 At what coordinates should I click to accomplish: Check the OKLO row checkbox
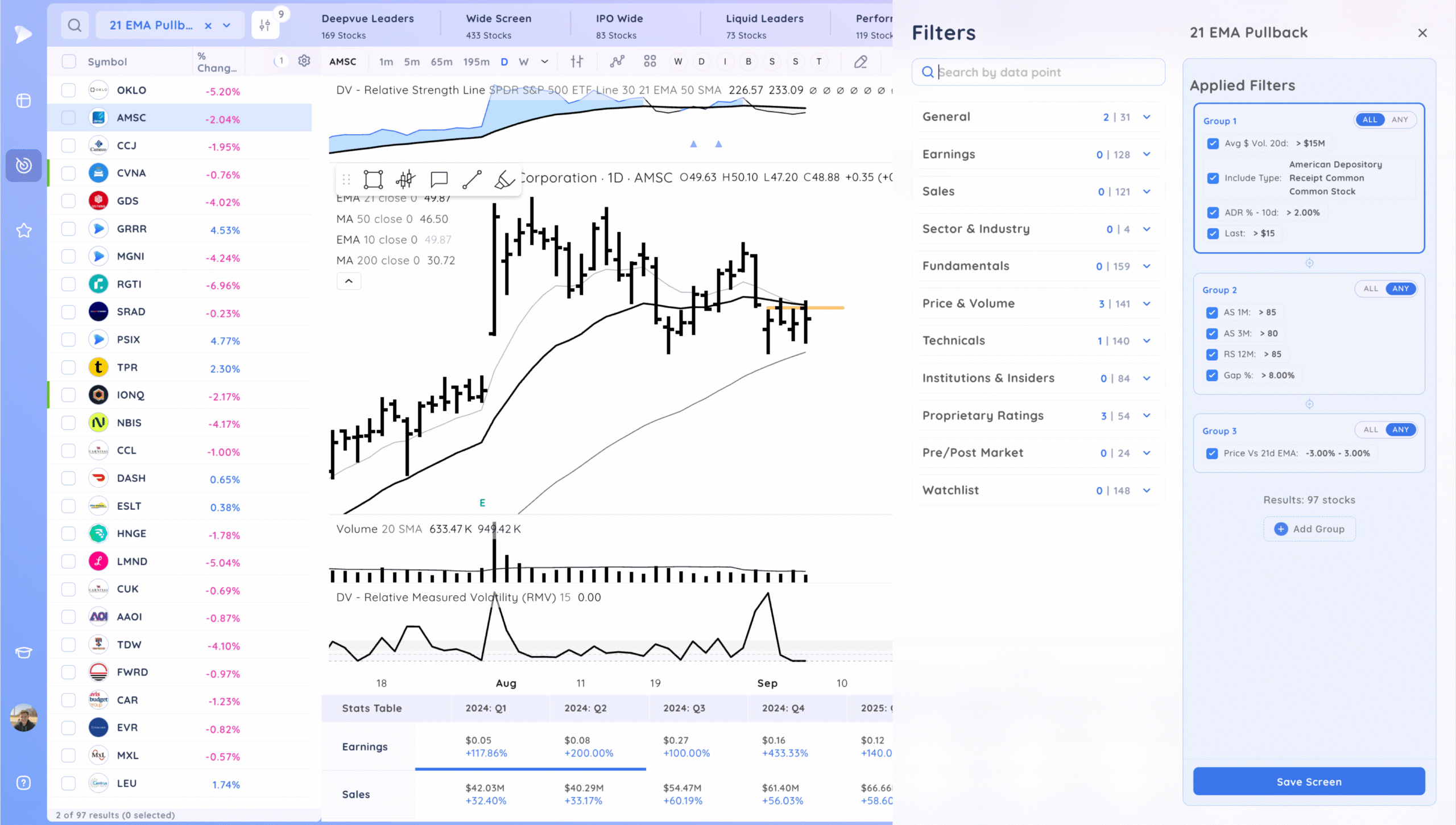[69, 90]
